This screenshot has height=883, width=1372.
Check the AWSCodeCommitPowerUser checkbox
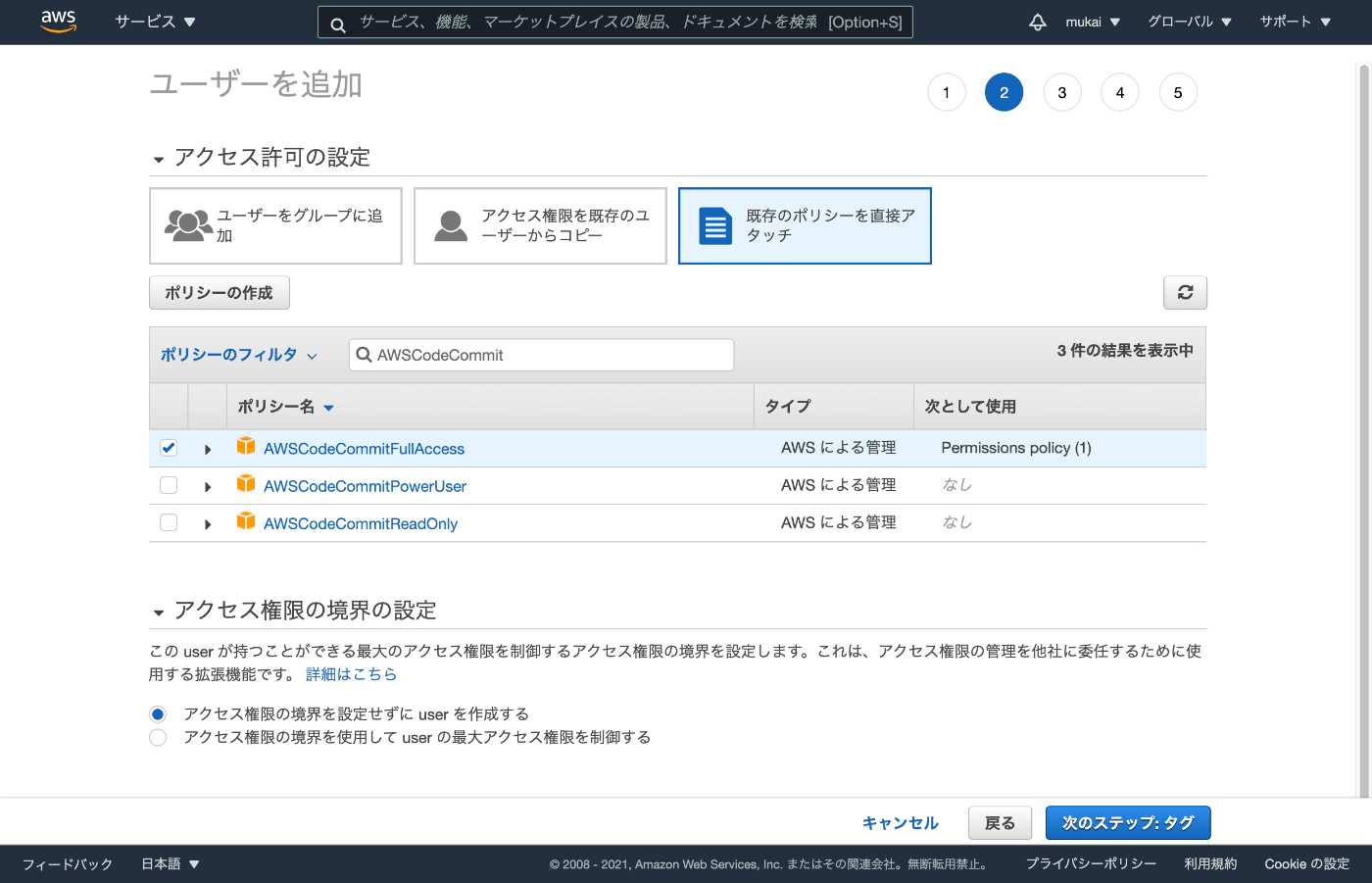(x=169, y=485)
